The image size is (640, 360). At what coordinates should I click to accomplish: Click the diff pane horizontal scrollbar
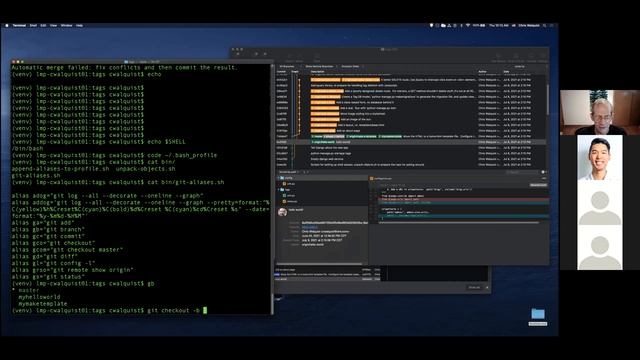(x=459, y=222)
